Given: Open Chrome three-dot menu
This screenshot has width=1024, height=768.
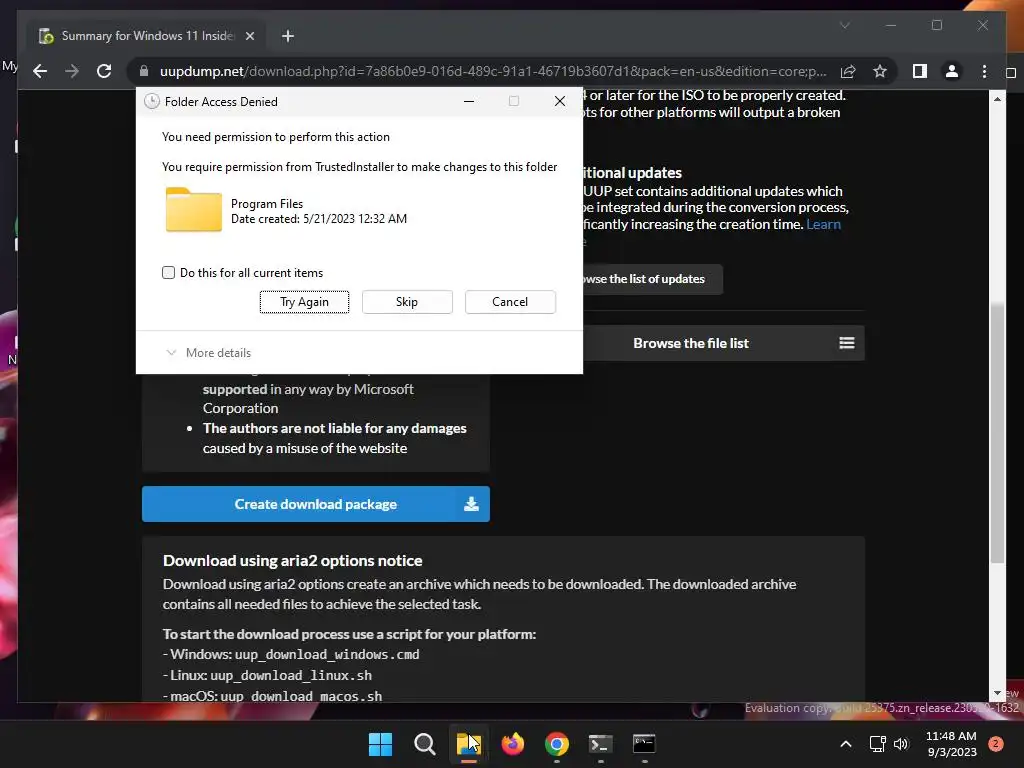Looking at the screenshot, I should pyautogui.click(x=984, y=71).
